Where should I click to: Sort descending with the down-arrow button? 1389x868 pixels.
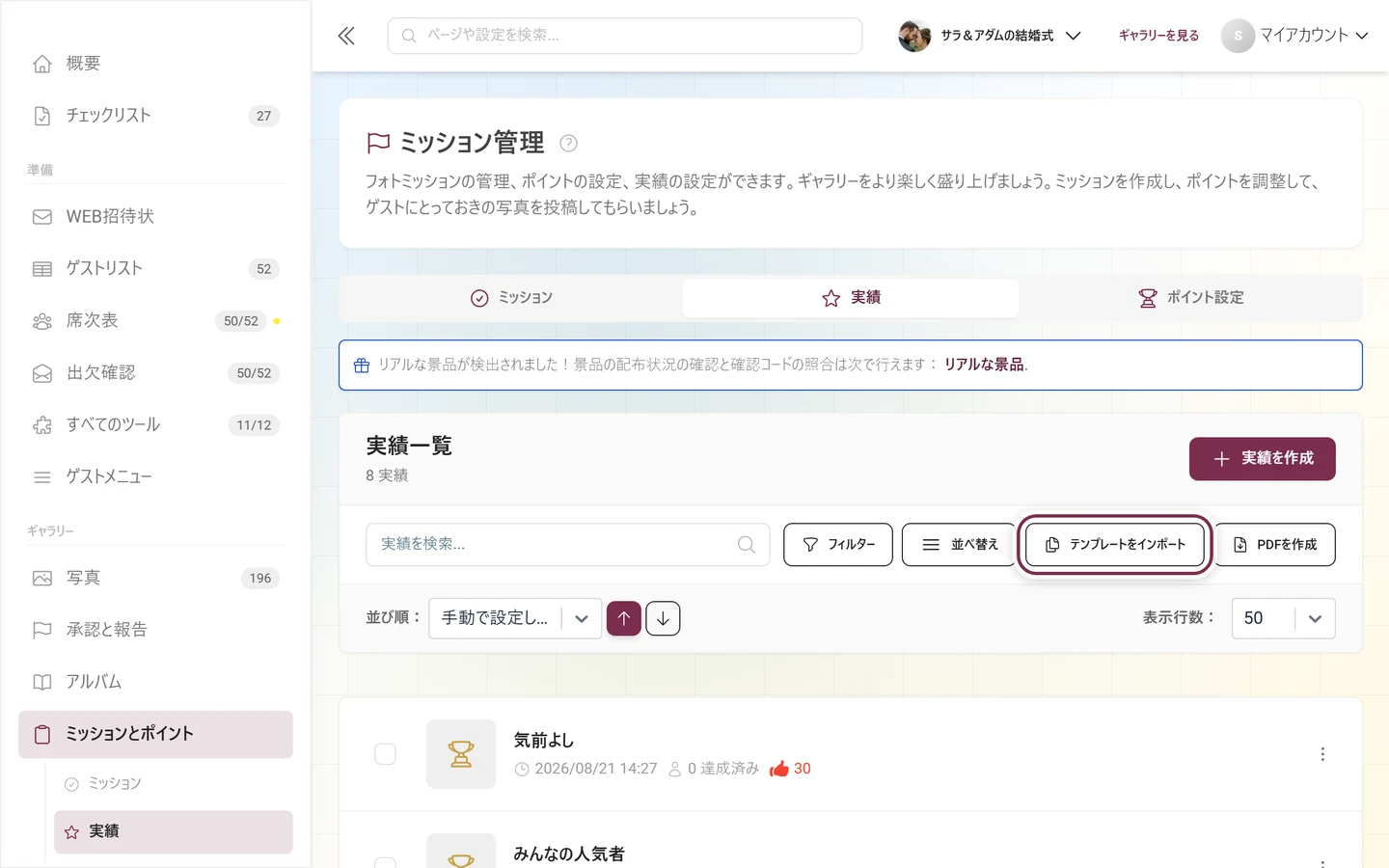[663, 618]
